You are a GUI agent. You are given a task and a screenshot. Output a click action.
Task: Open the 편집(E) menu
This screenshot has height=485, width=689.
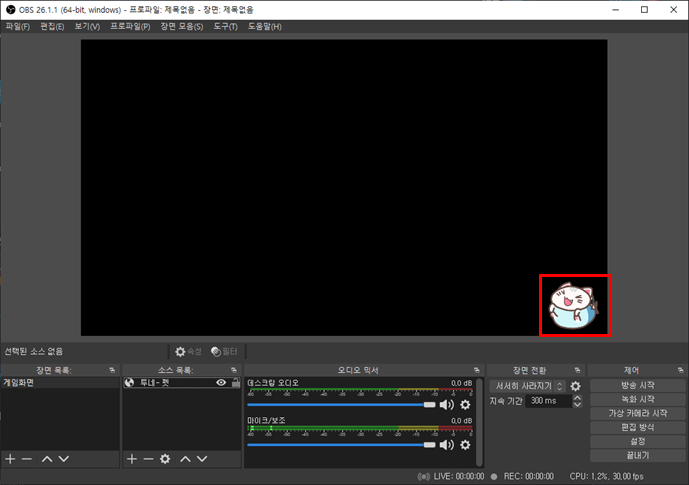tap(52, 26)
